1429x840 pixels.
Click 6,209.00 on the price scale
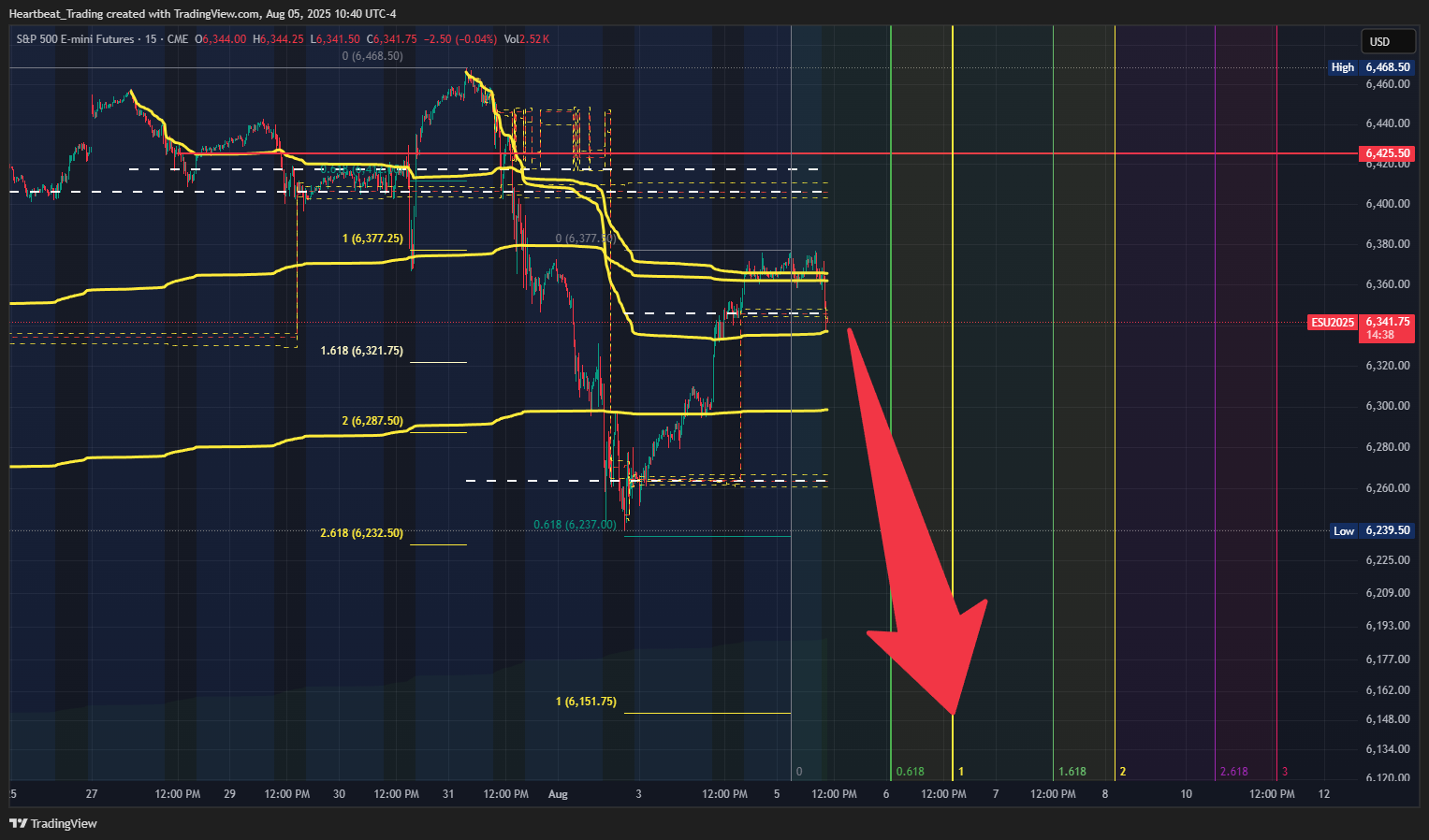tap(1387, 593)
